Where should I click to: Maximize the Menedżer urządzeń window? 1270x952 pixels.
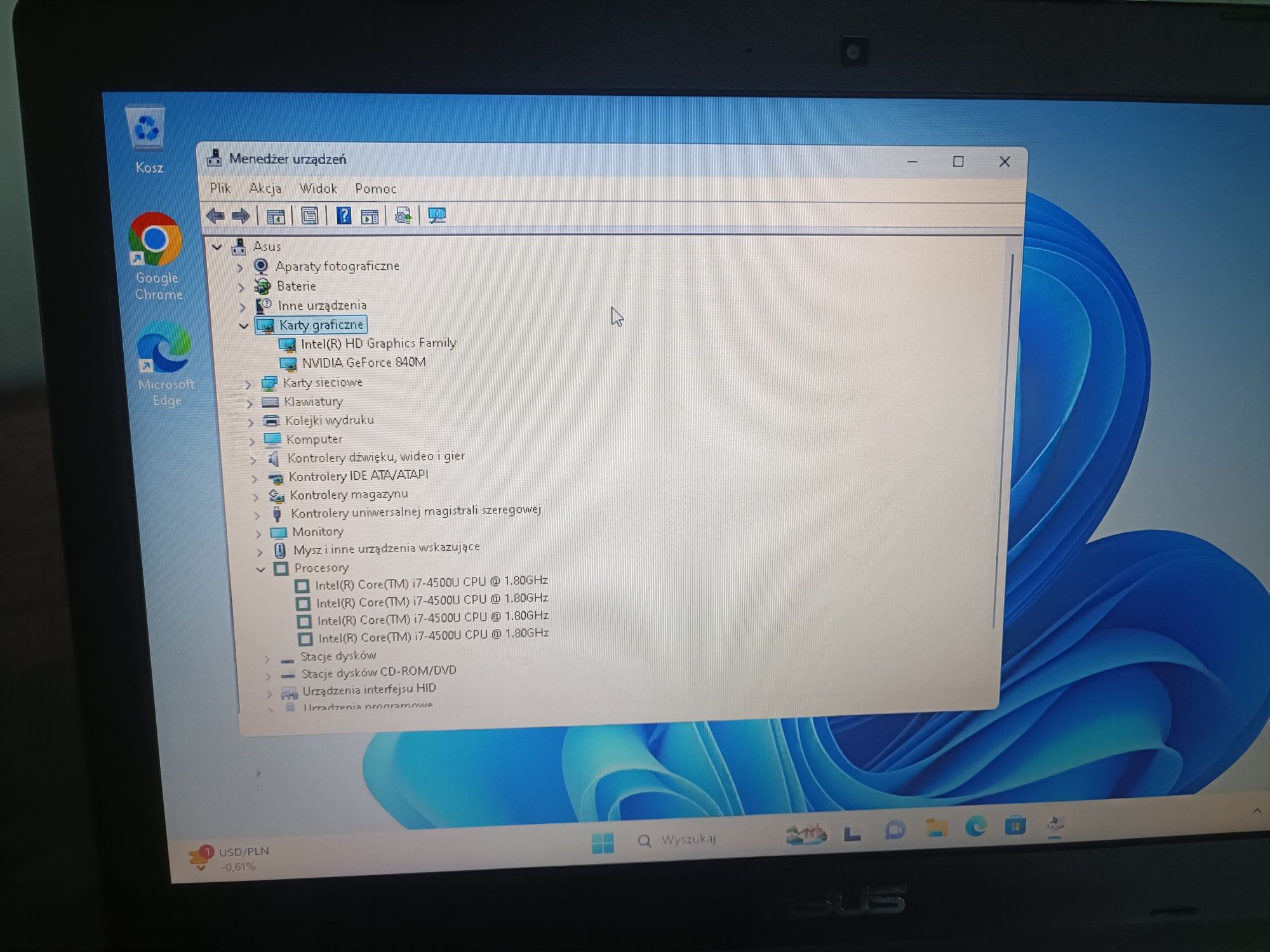click(x=958, y=162)
